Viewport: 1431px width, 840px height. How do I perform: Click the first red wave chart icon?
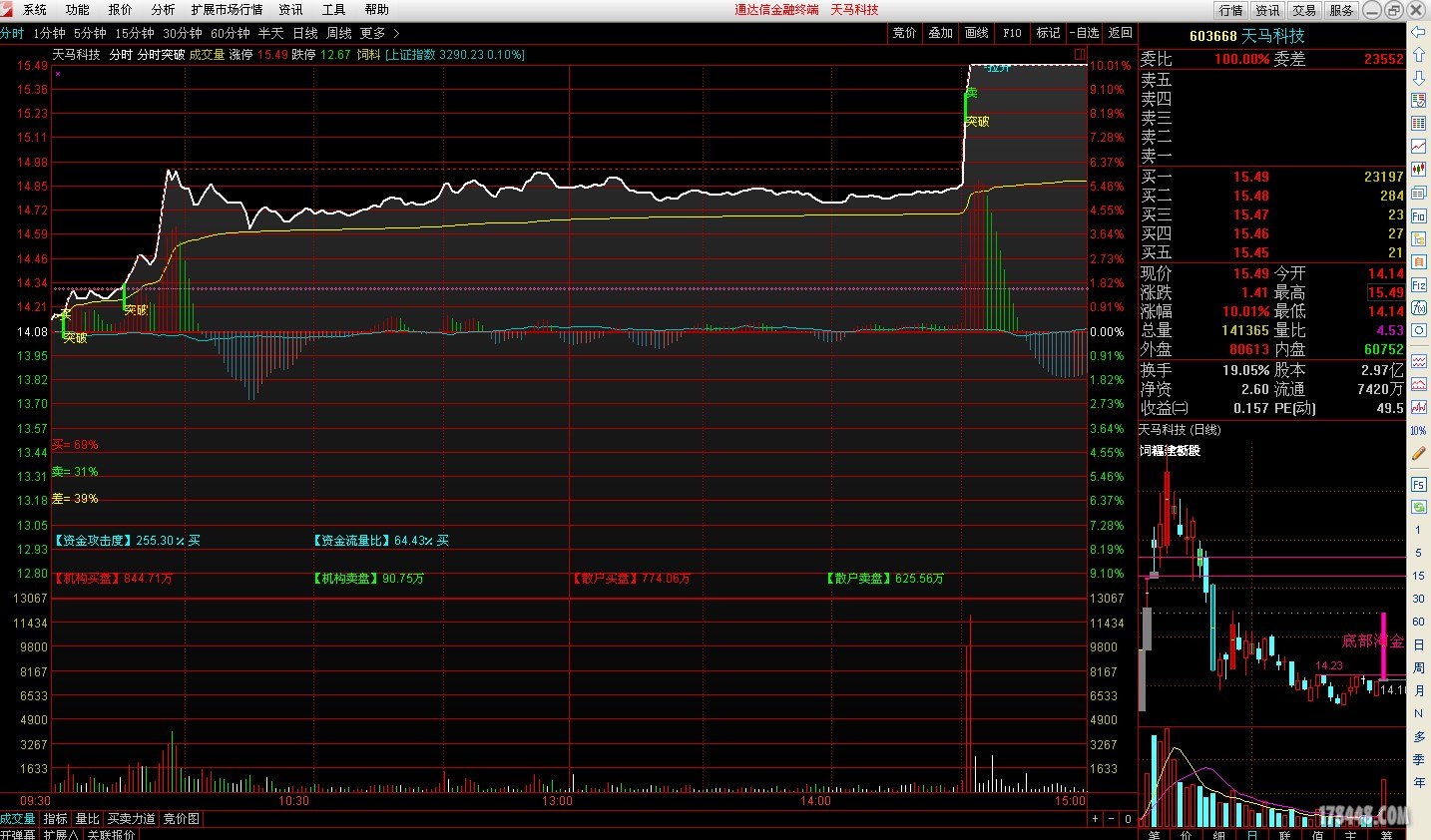[1418, 361]
